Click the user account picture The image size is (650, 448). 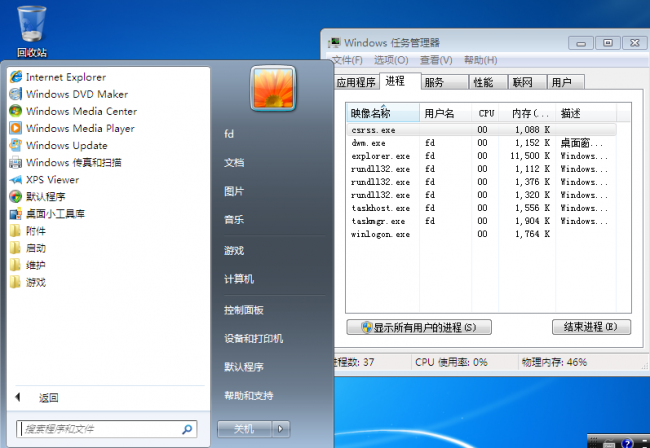pyautogui.click(x=273, y=89)
